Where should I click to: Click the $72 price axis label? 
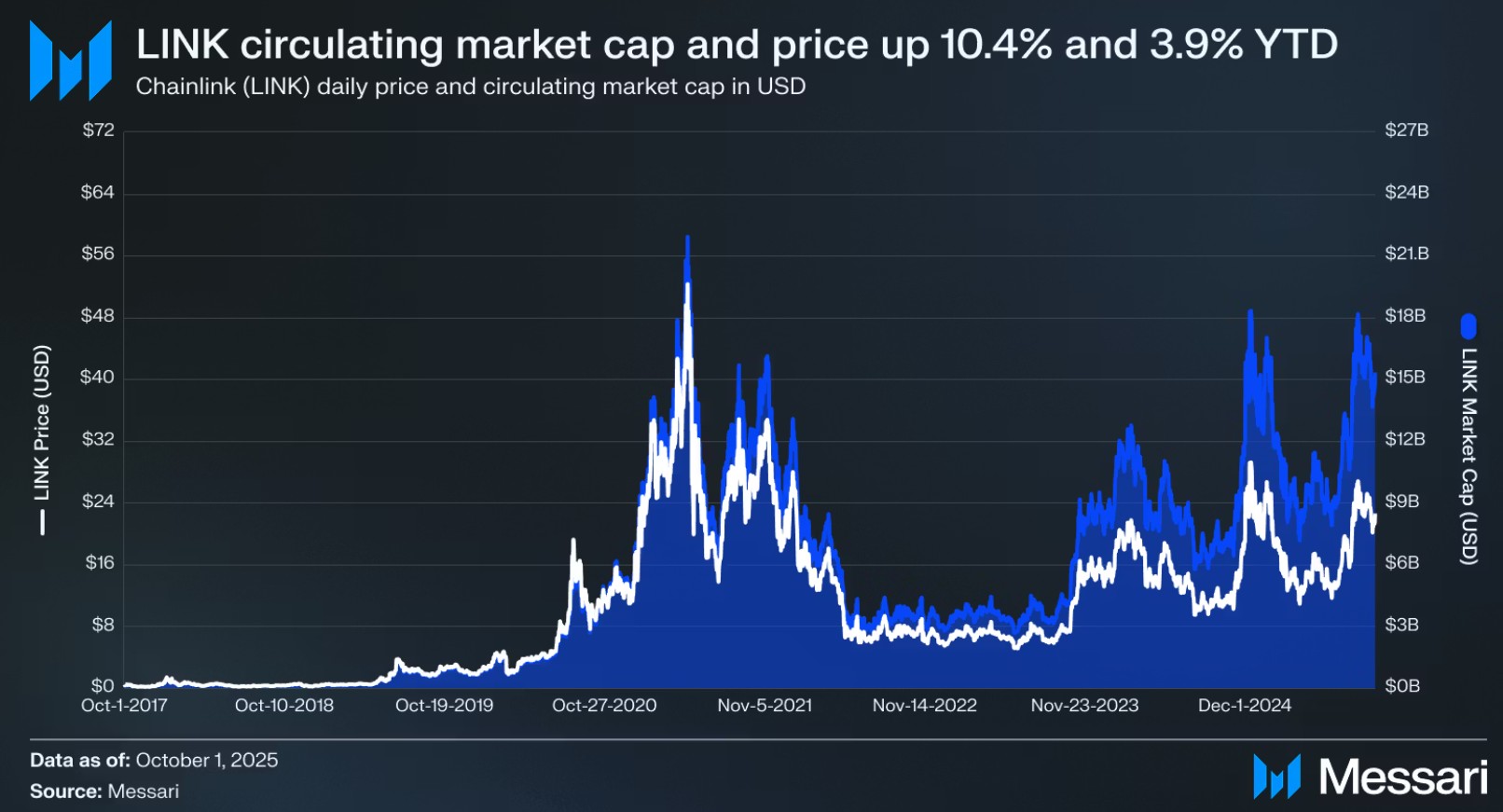(x=98, y=131)
